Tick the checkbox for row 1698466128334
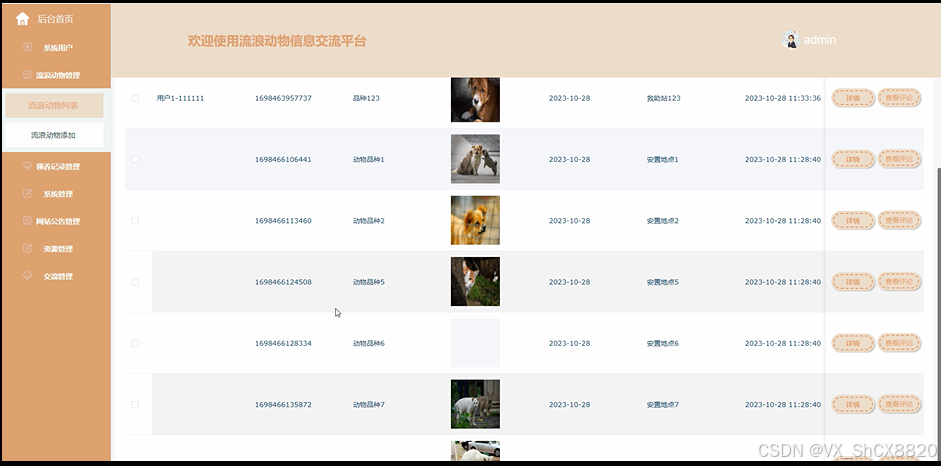This screenshot has height=466, width=941. tap(135, 343)
